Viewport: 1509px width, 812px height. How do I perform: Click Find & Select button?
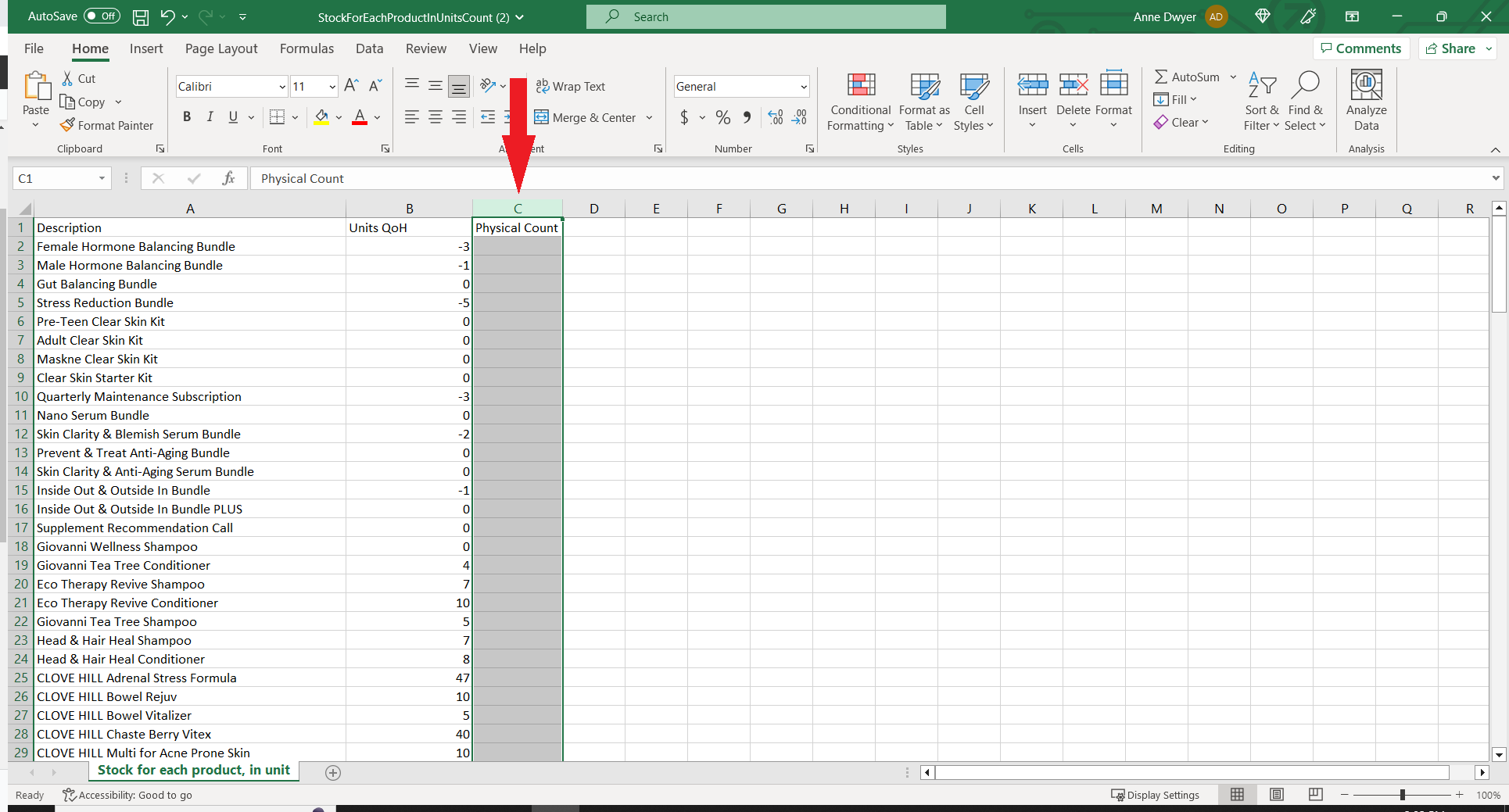tap(1305, 102)
